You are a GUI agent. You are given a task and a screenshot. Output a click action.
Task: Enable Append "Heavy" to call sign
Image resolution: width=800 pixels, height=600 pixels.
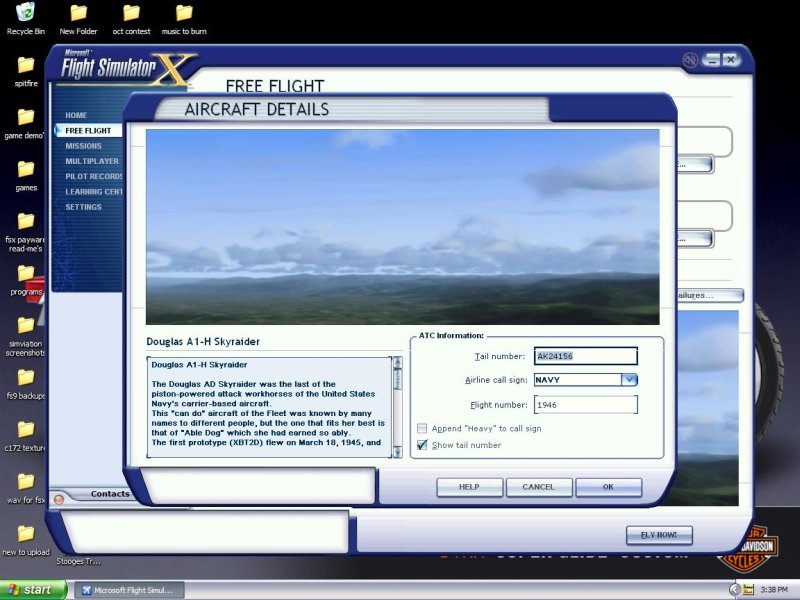[422, 428]
